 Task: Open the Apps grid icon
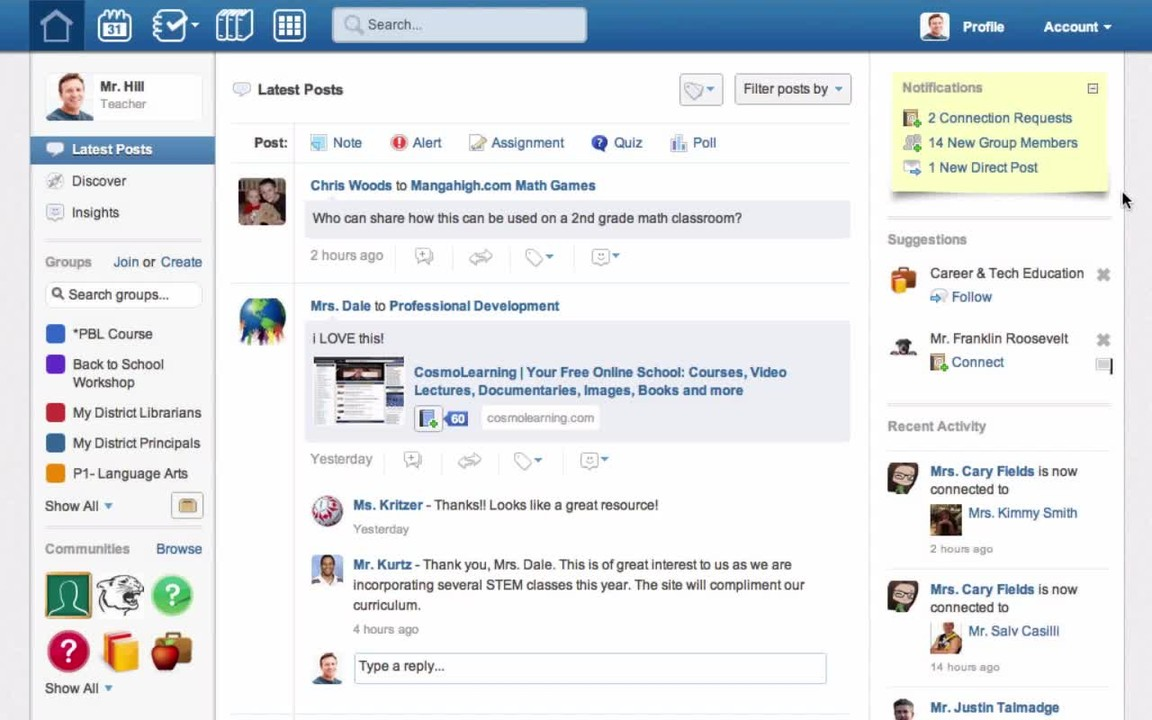click(x=289, y=26)
